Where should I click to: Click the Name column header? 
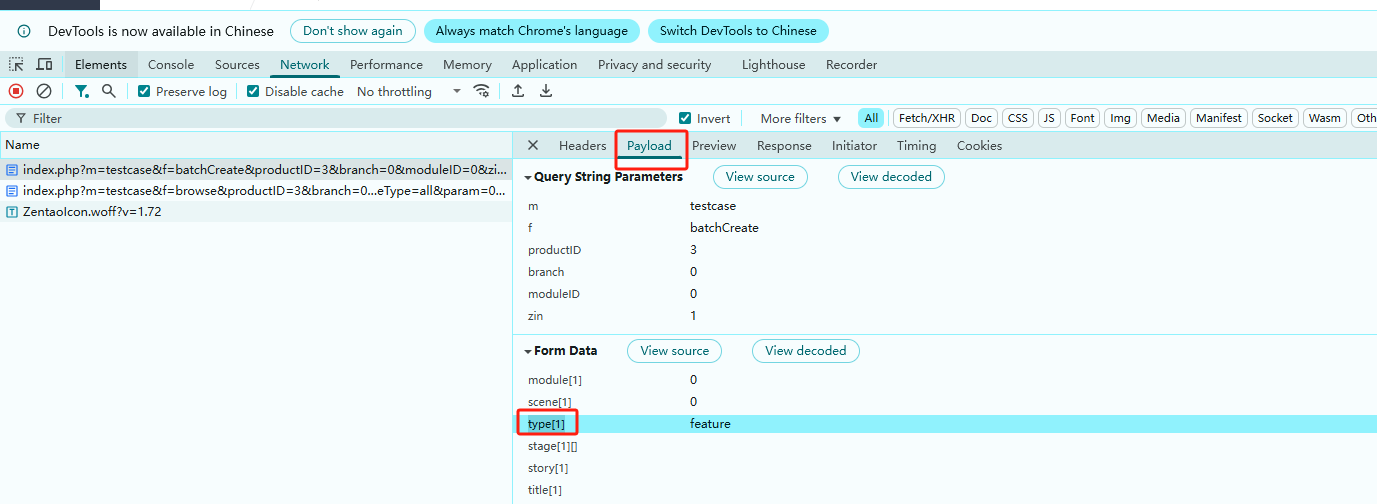pos(256,145)
